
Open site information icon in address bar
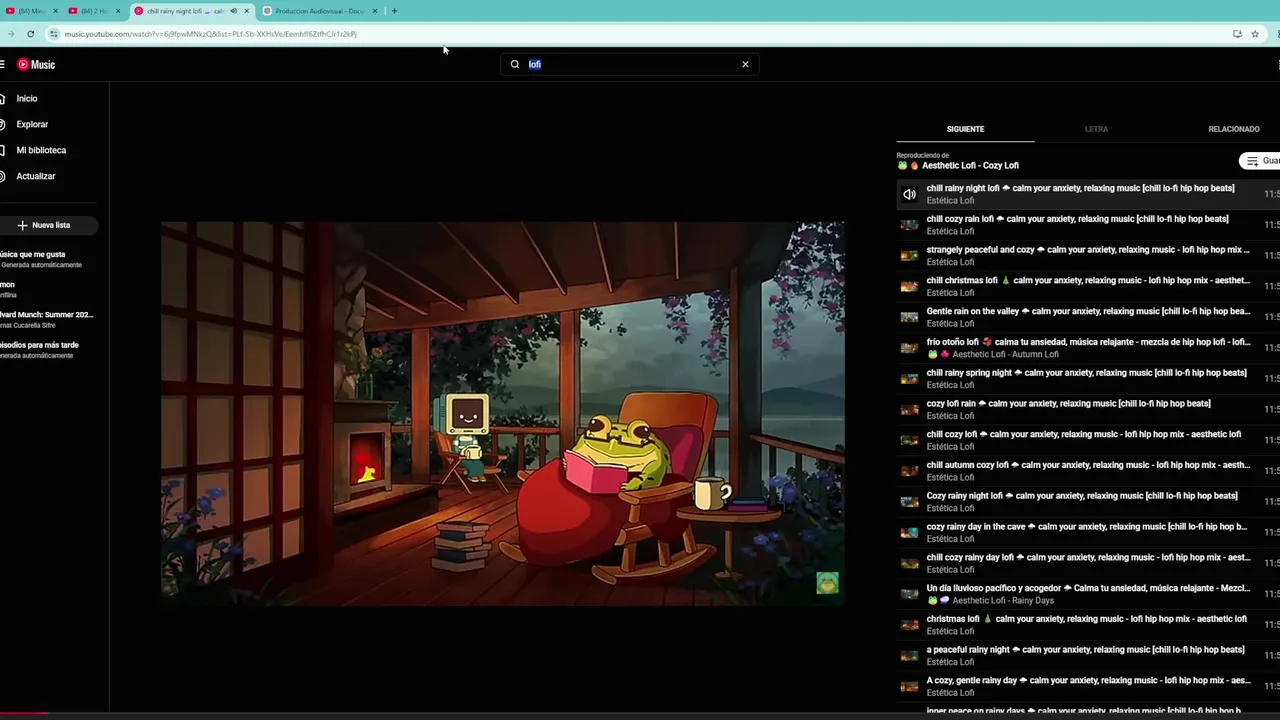tap(54, 34)
